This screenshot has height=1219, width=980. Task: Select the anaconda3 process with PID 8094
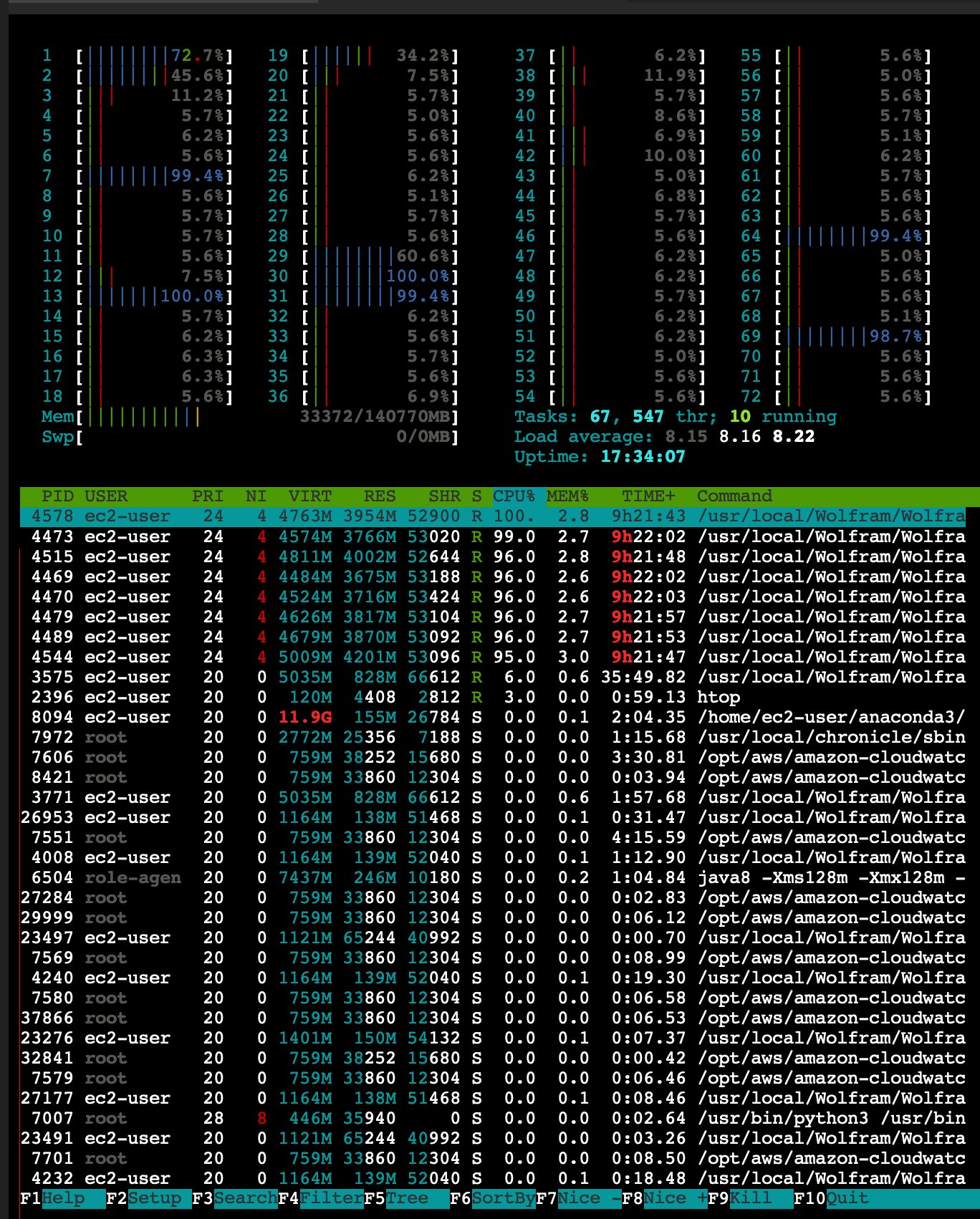(493, 718)
